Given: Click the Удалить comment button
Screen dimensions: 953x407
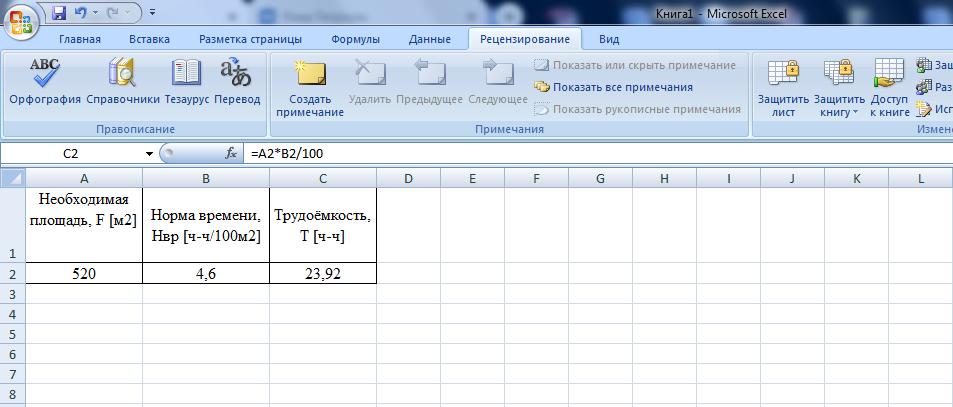Looking at the screenshot, I should coord(370,82).
